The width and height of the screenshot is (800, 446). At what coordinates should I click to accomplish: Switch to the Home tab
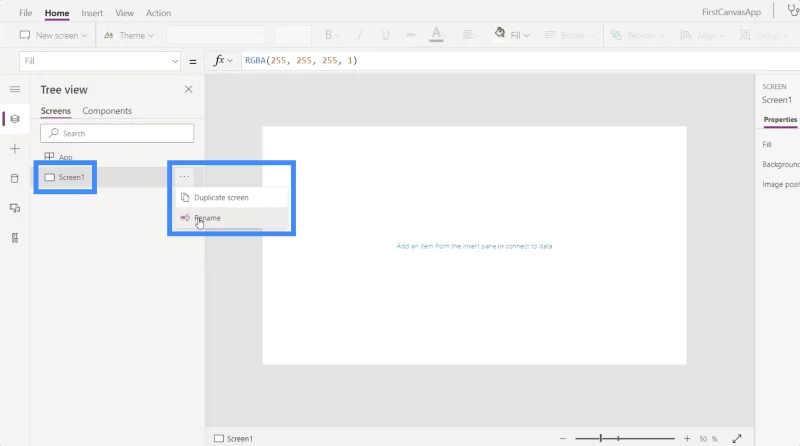(57, 13)
